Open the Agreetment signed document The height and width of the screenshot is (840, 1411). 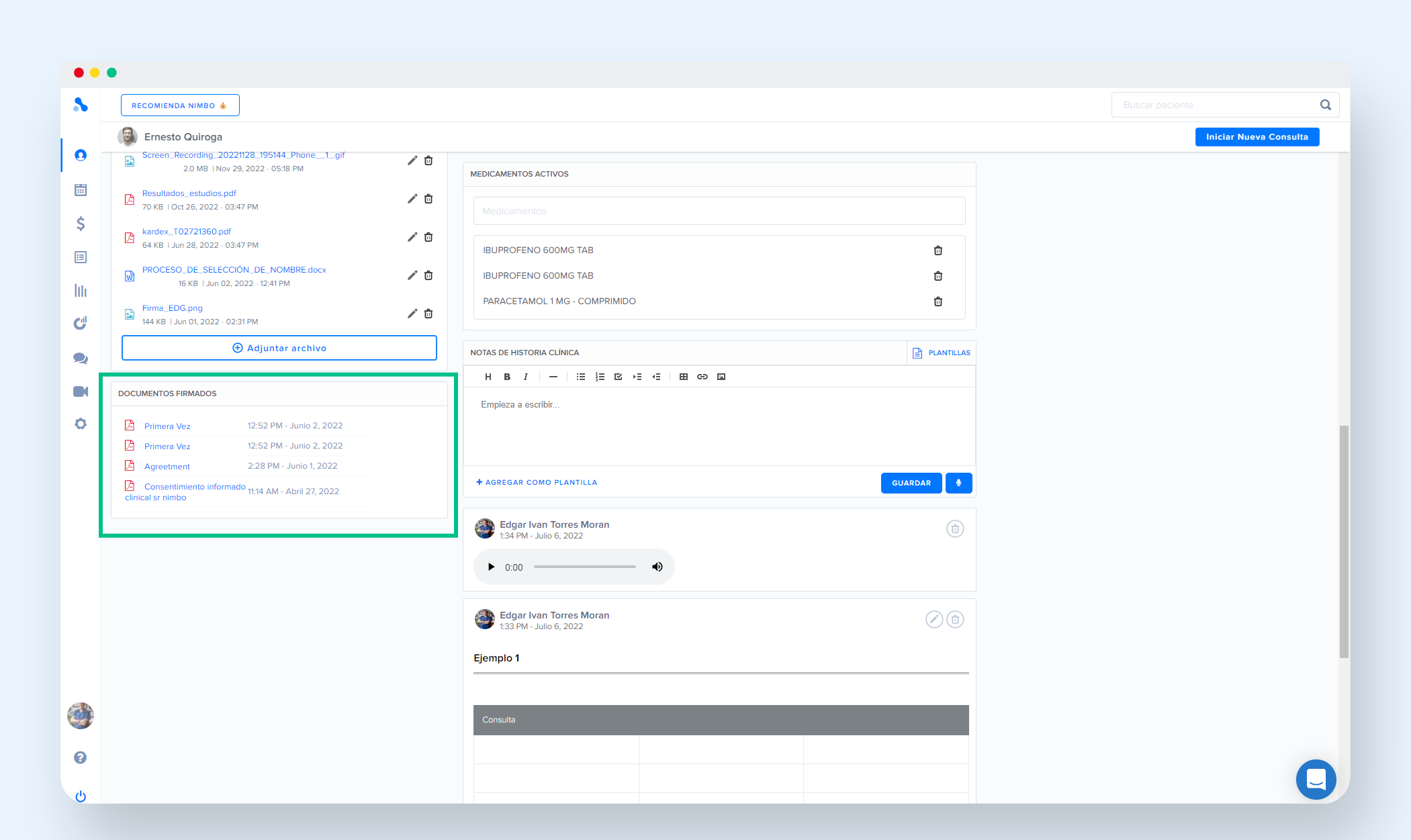coord(167,467)
